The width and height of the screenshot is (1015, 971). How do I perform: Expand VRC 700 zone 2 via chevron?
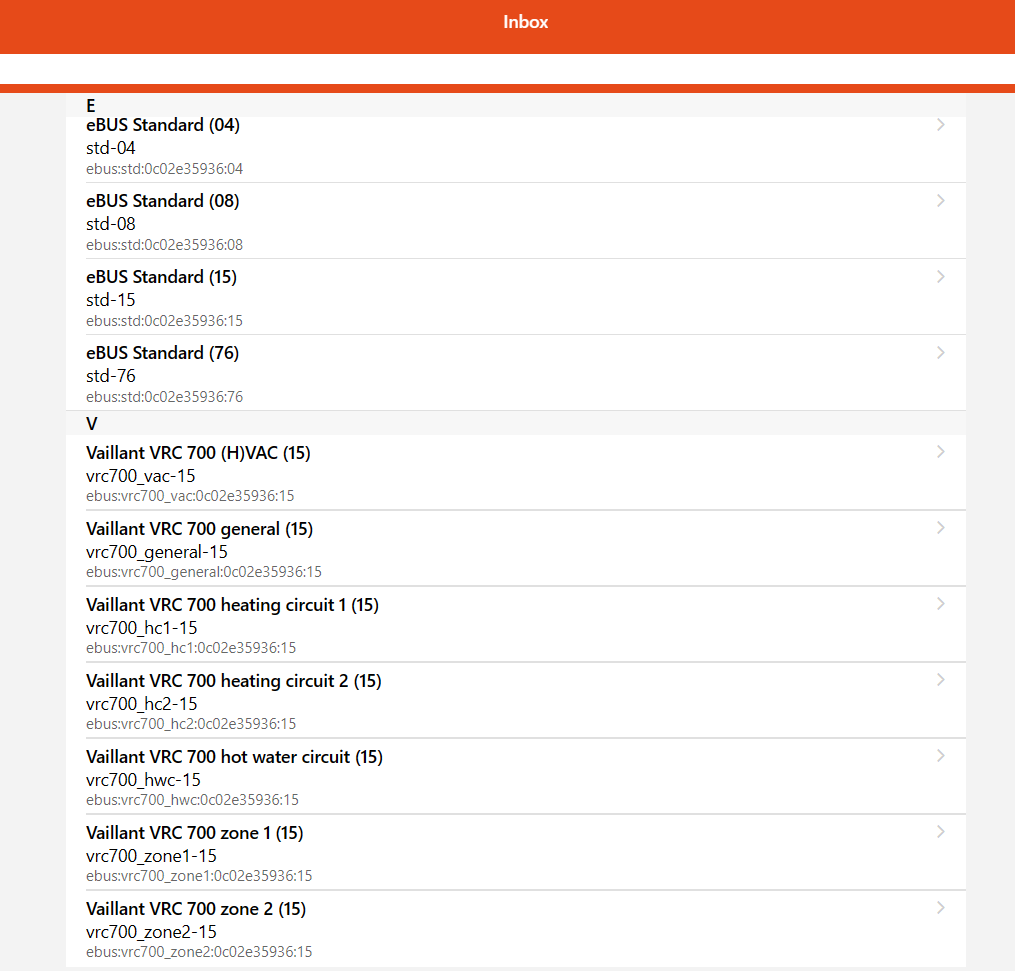pos(940,908)
